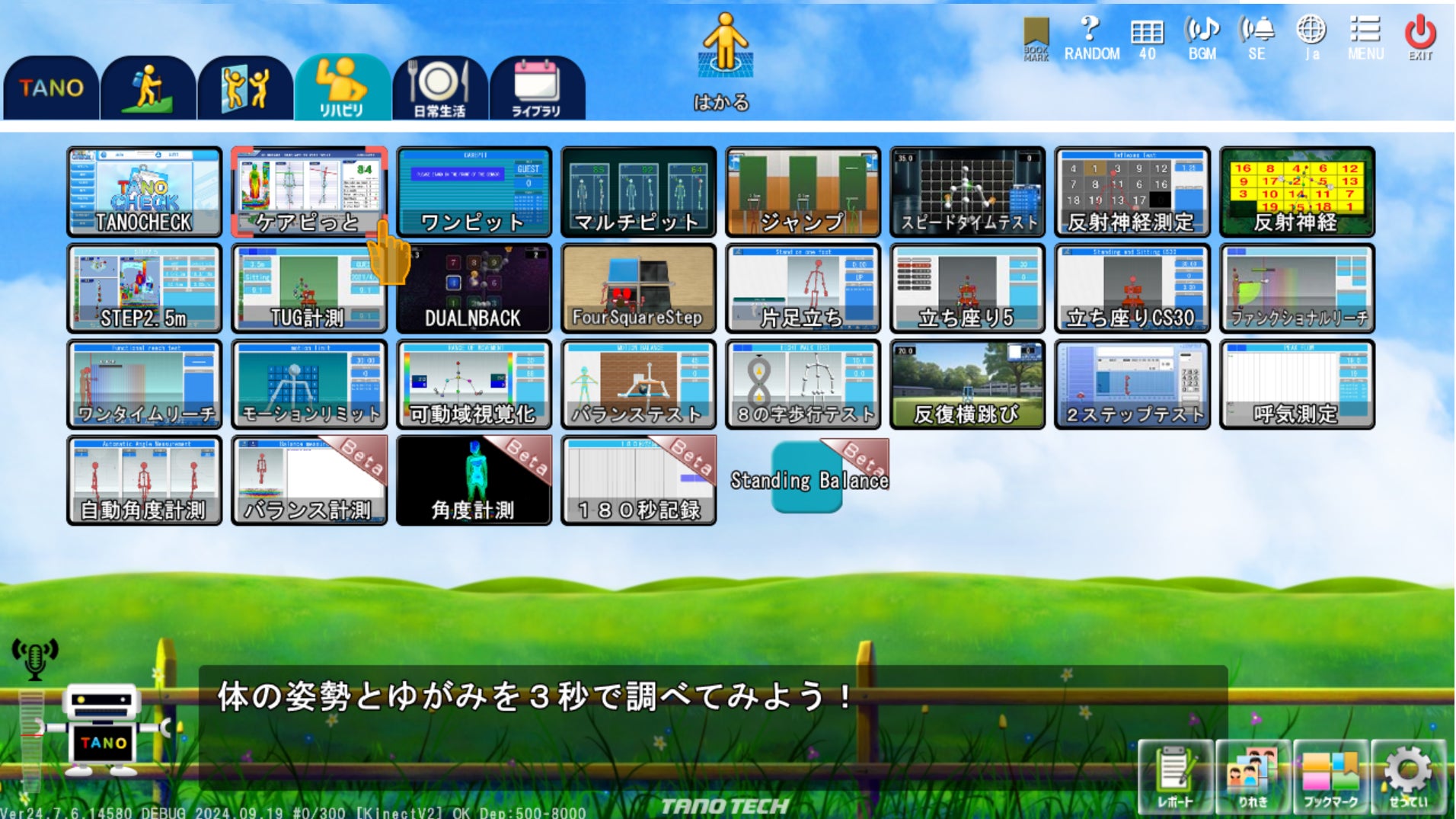Open the 8の字歩行テスト tile
Image resolution: width=1456 pixels, height=819 pixels.
[x=803, y=384]
